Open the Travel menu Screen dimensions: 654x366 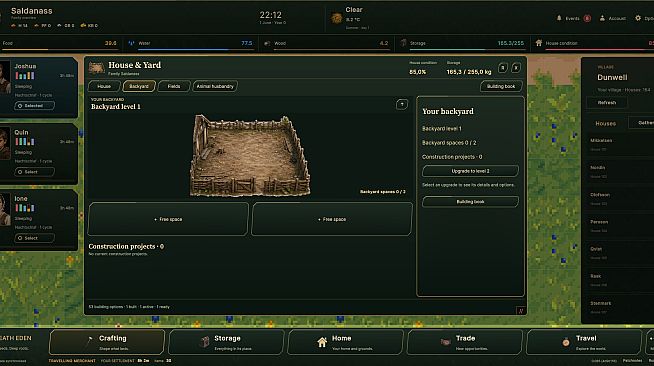(584, 342)
